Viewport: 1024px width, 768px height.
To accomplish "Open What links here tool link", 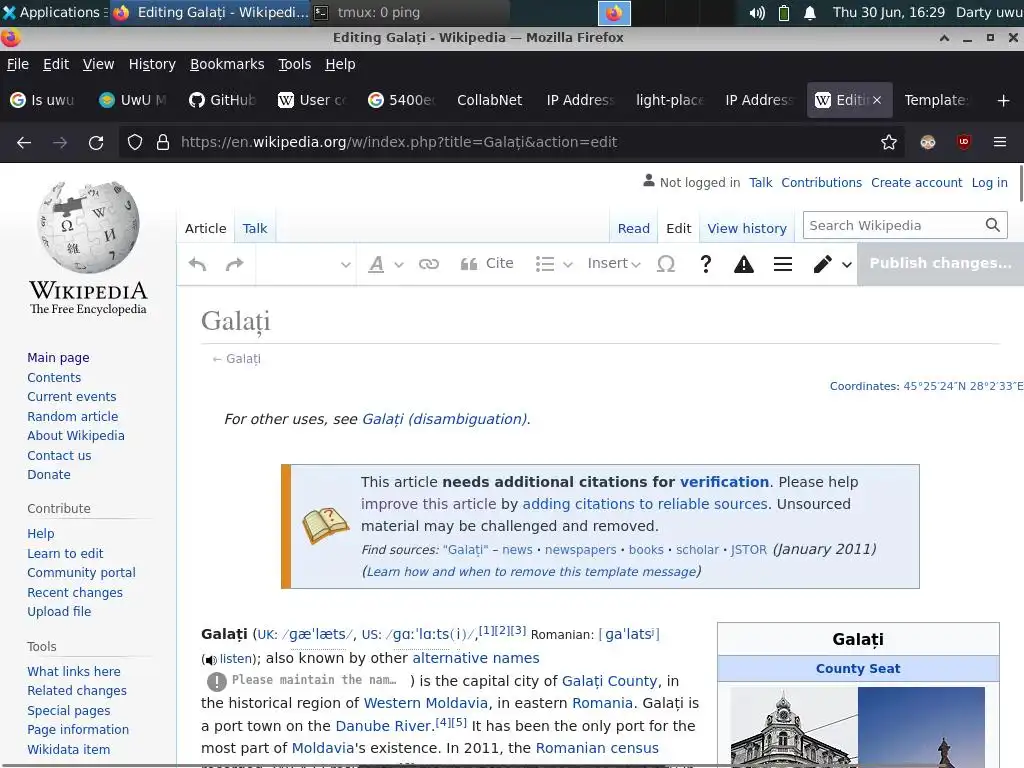I will pyautogui.click(x=74, y=671).
